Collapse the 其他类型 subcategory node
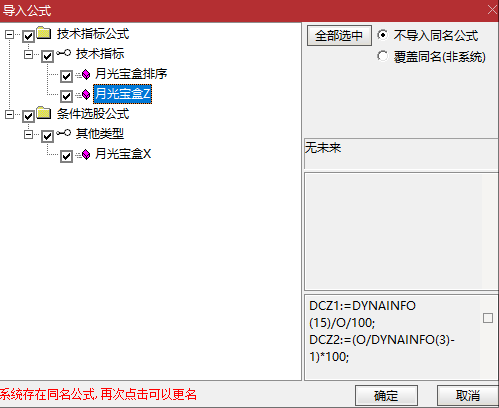 [29, 134]
